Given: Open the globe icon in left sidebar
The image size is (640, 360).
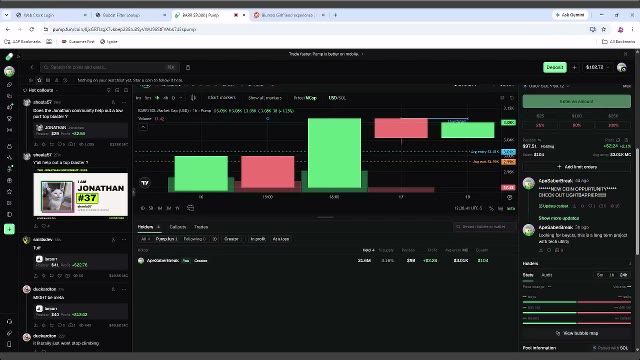Looking at the screenshot, I should (9, 180).
